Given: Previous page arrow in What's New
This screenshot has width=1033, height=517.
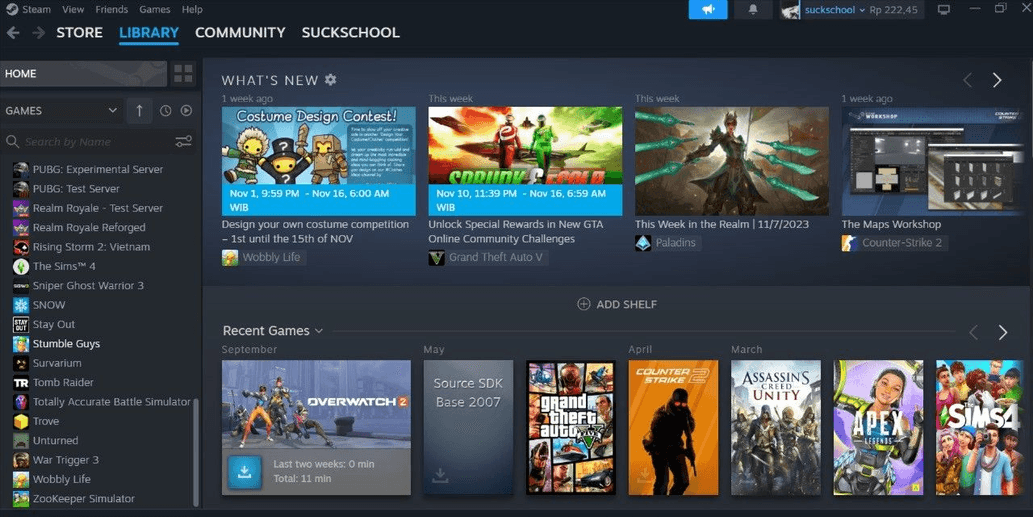Looking at the screenshot, I should click(968, 80).
